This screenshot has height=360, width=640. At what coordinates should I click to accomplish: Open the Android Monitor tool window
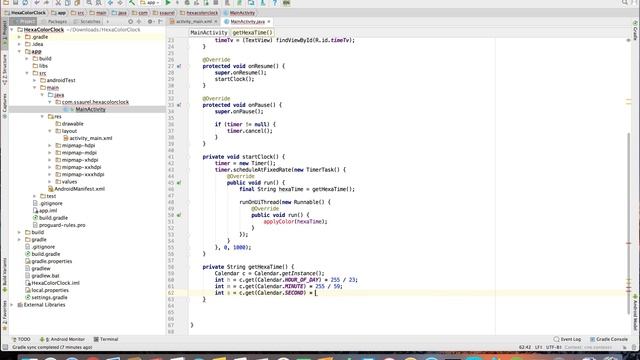[x=62, y=339]
